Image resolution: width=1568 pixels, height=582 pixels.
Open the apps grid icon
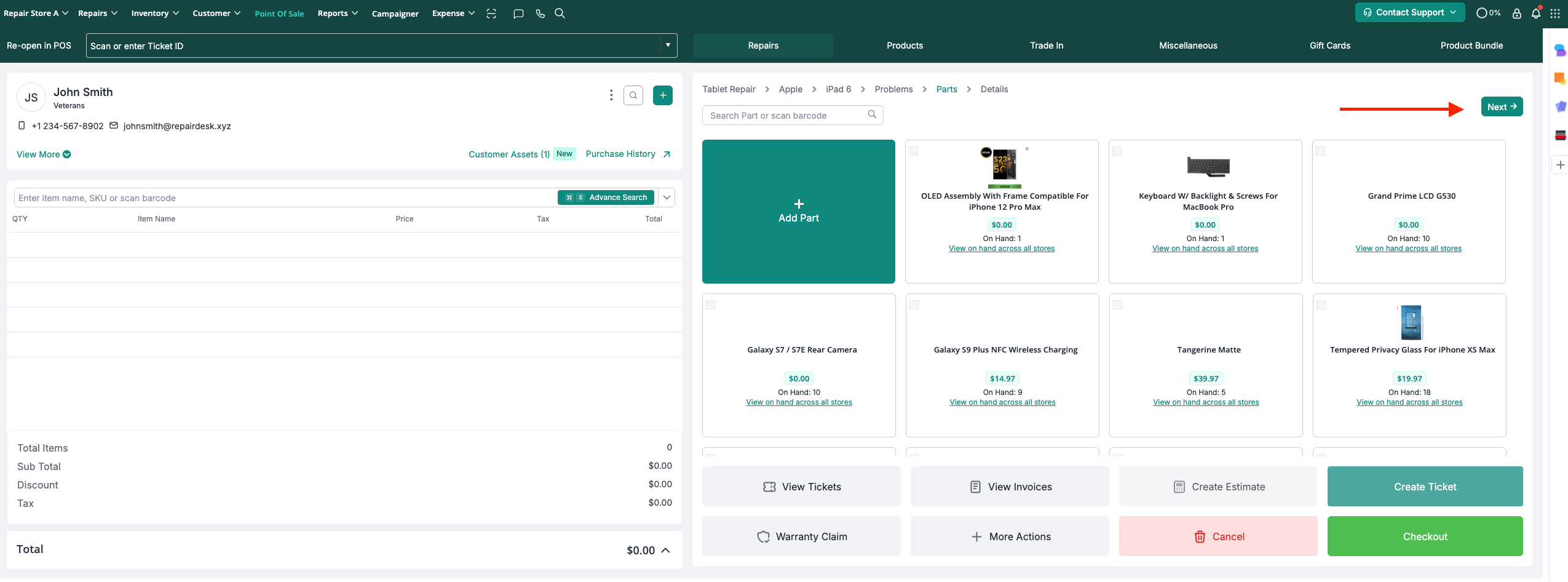tap(1555, 14)
